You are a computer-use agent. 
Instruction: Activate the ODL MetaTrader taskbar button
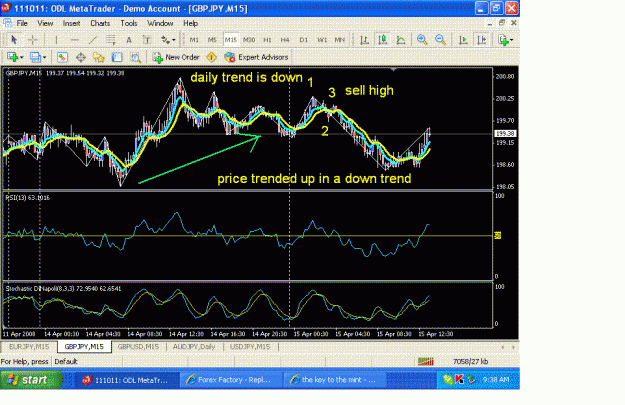[126, 380]
